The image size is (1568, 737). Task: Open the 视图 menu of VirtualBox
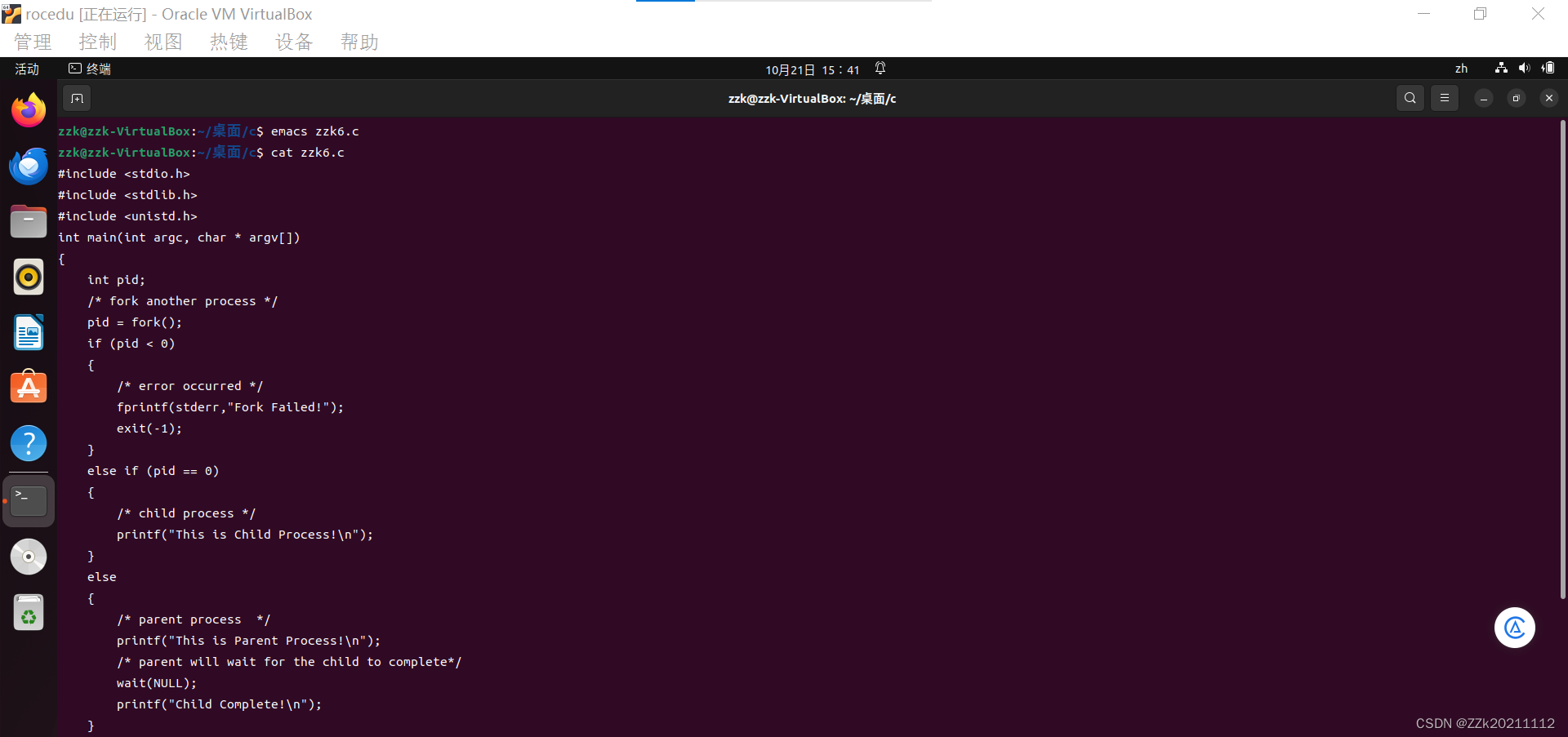pos(163,42)
